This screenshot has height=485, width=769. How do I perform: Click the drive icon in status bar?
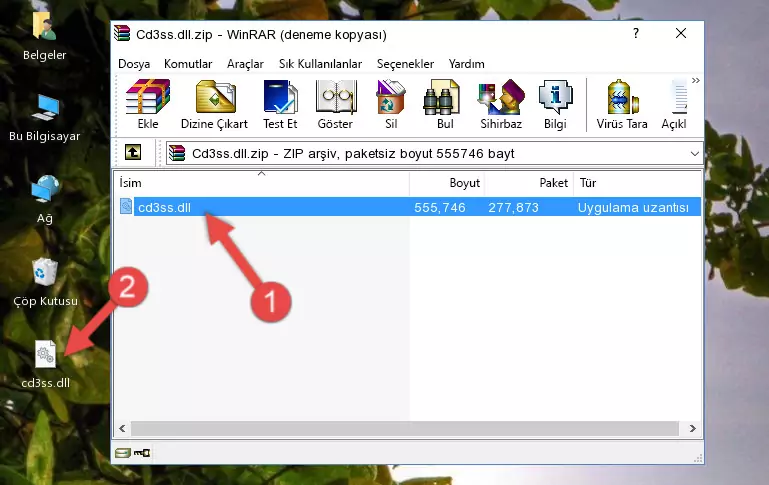(x=122, y=452)
